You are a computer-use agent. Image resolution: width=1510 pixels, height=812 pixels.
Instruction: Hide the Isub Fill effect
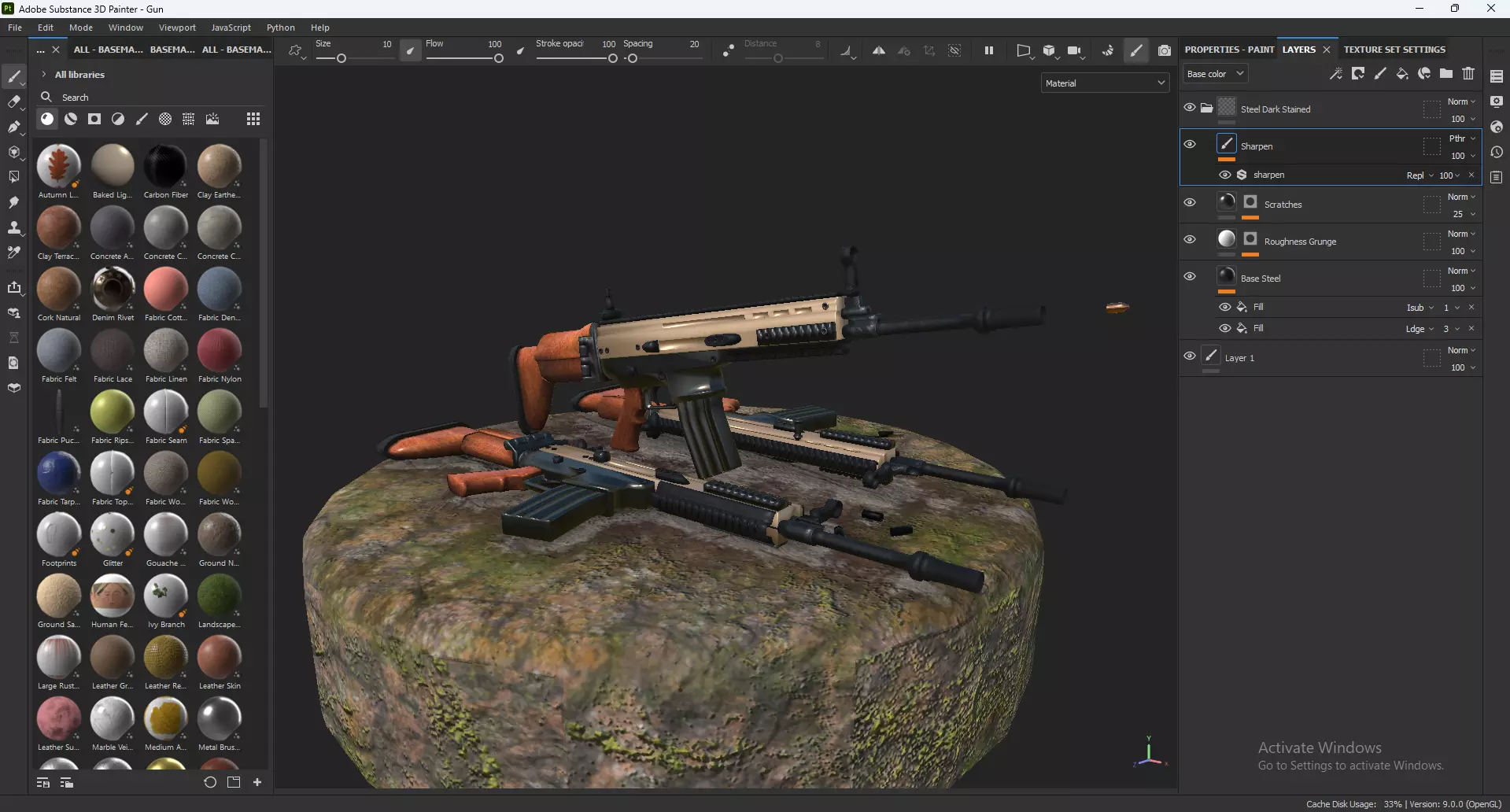[x=1225, y=307]
